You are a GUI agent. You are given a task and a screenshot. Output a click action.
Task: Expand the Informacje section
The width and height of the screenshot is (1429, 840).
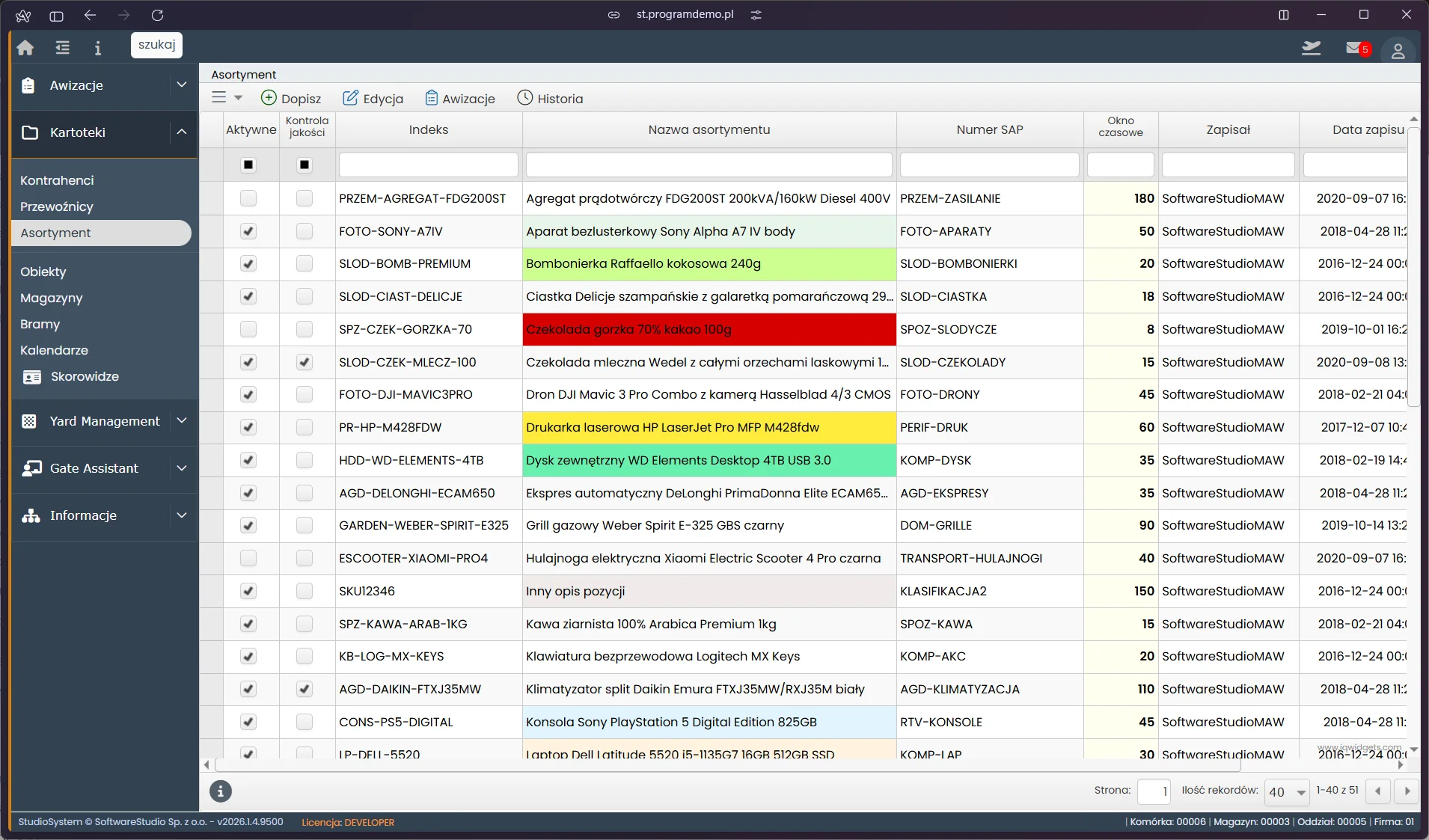click(182, 515)
